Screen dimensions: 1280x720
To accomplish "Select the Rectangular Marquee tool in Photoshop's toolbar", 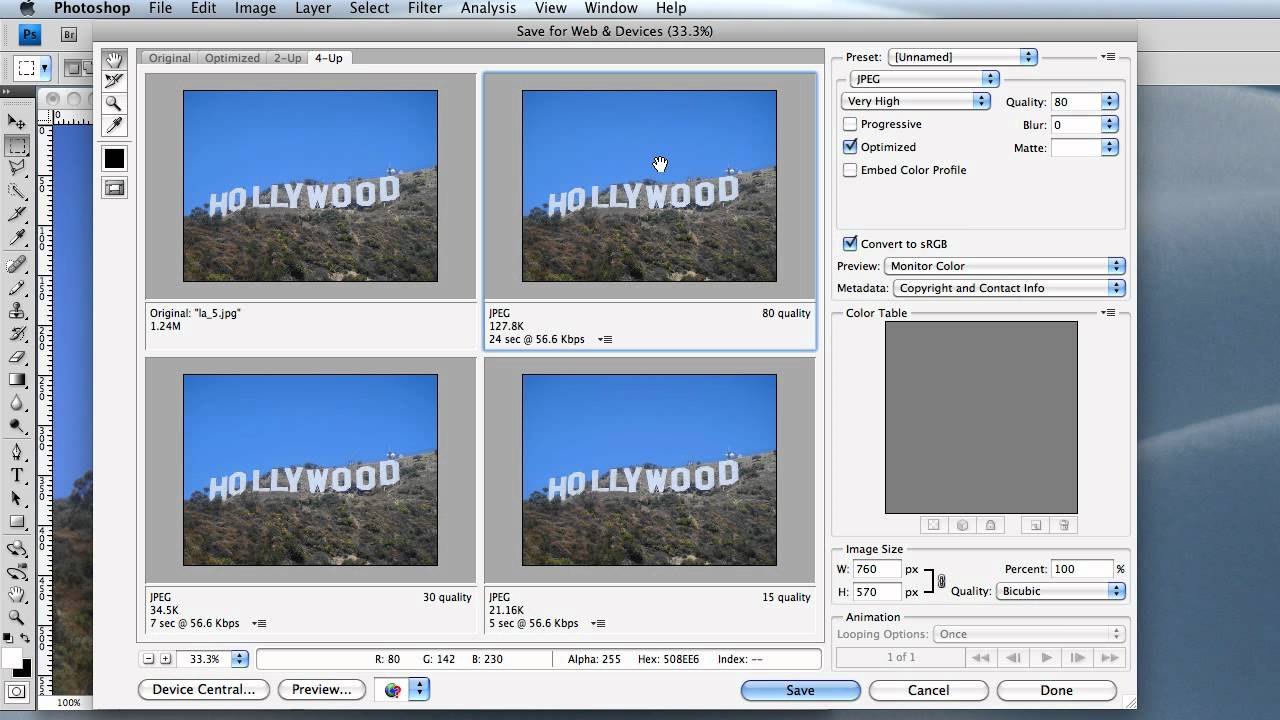I will 17,146.
